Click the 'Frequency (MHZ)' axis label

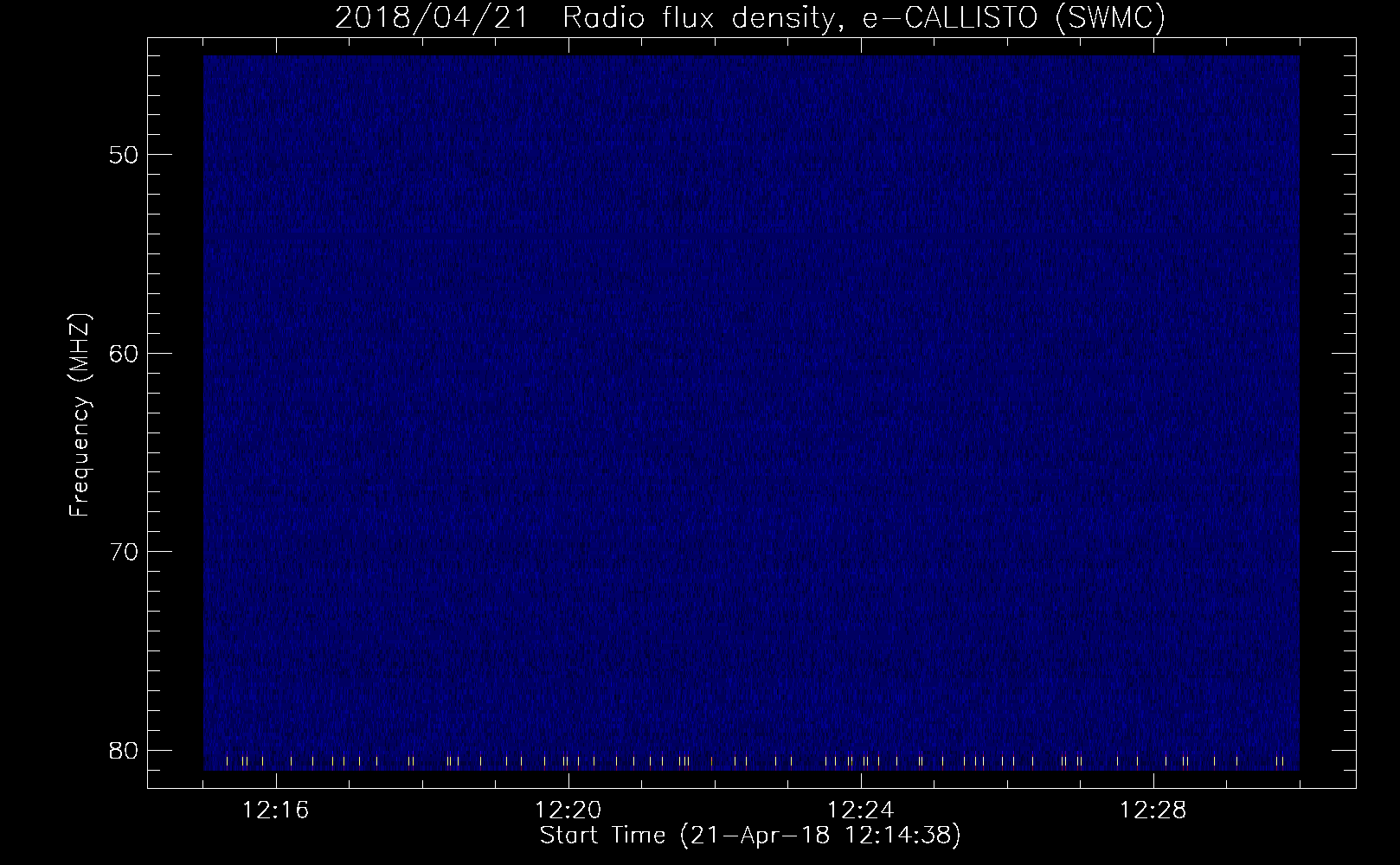[80, 414]
